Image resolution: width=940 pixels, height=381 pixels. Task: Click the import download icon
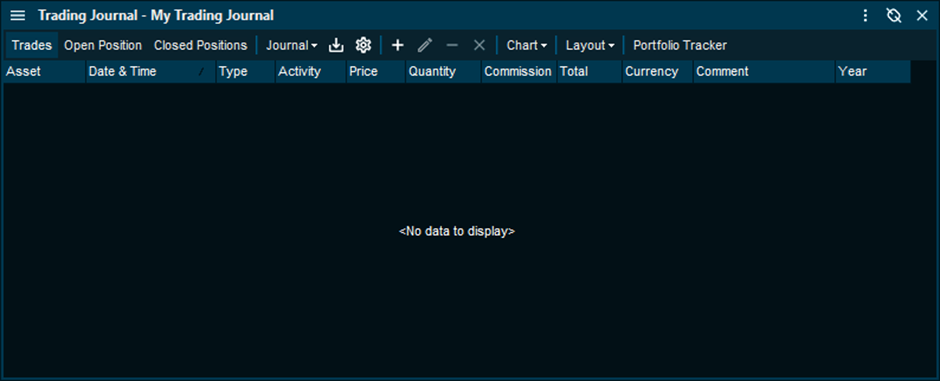337,46
